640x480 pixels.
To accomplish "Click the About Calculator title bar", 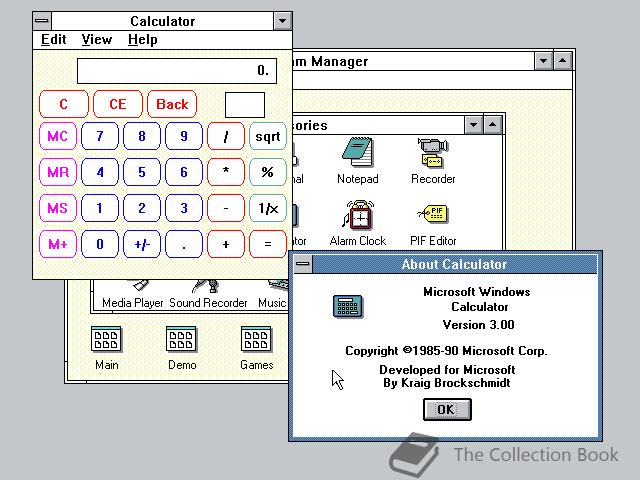I will click(x=454, y=264).
